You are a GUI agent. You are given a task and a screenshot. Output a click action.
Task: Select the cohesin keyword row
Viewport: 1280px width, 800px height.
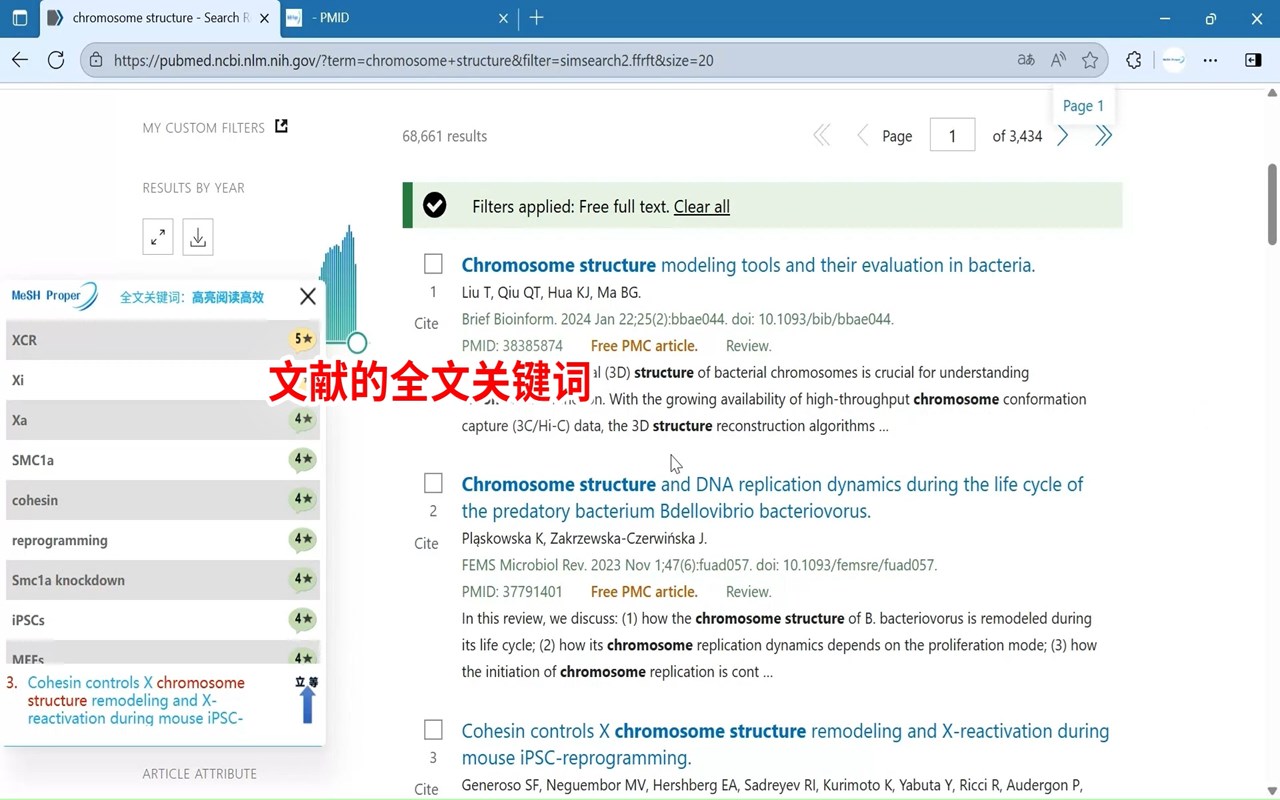[x=163, y=500]
